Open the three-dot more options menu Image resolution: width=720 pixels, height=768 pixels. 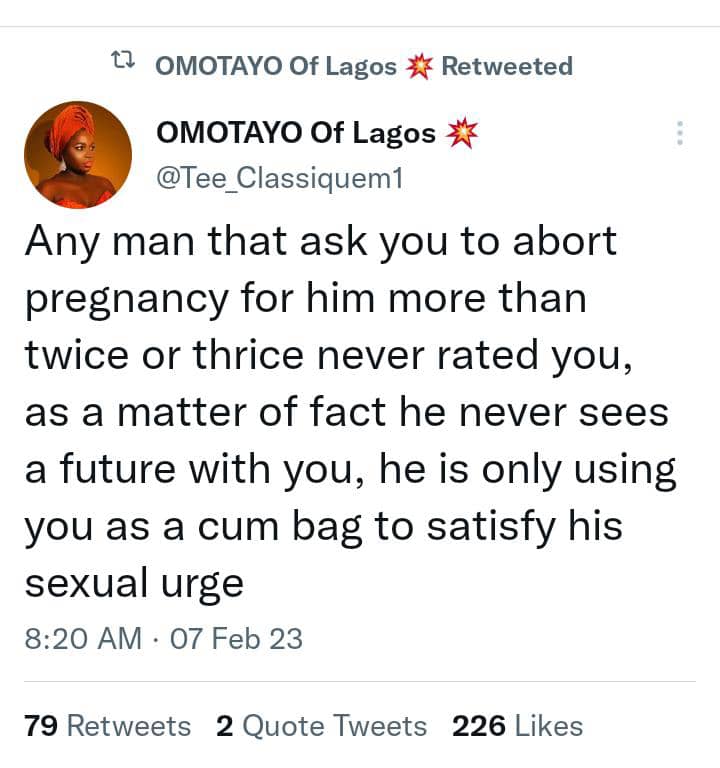tap(680, 134)
